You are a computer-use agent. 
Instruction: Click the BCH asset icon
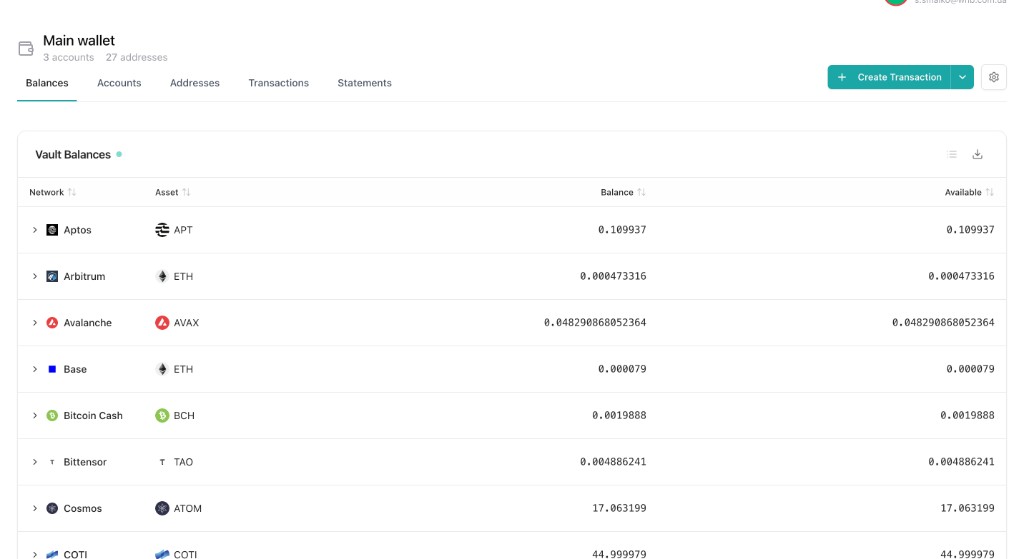(x=162, y=415)
